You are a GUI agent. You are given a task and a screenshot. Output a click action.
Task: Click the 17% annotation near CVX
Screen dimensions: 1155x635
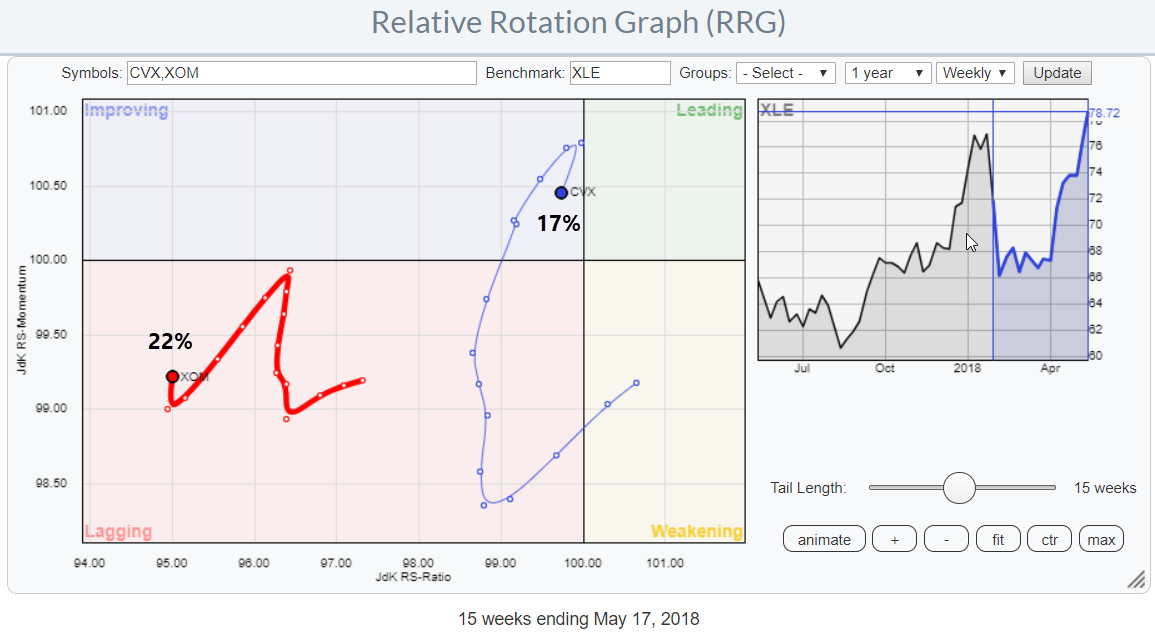pyautogui.click(x=558, y=223)
